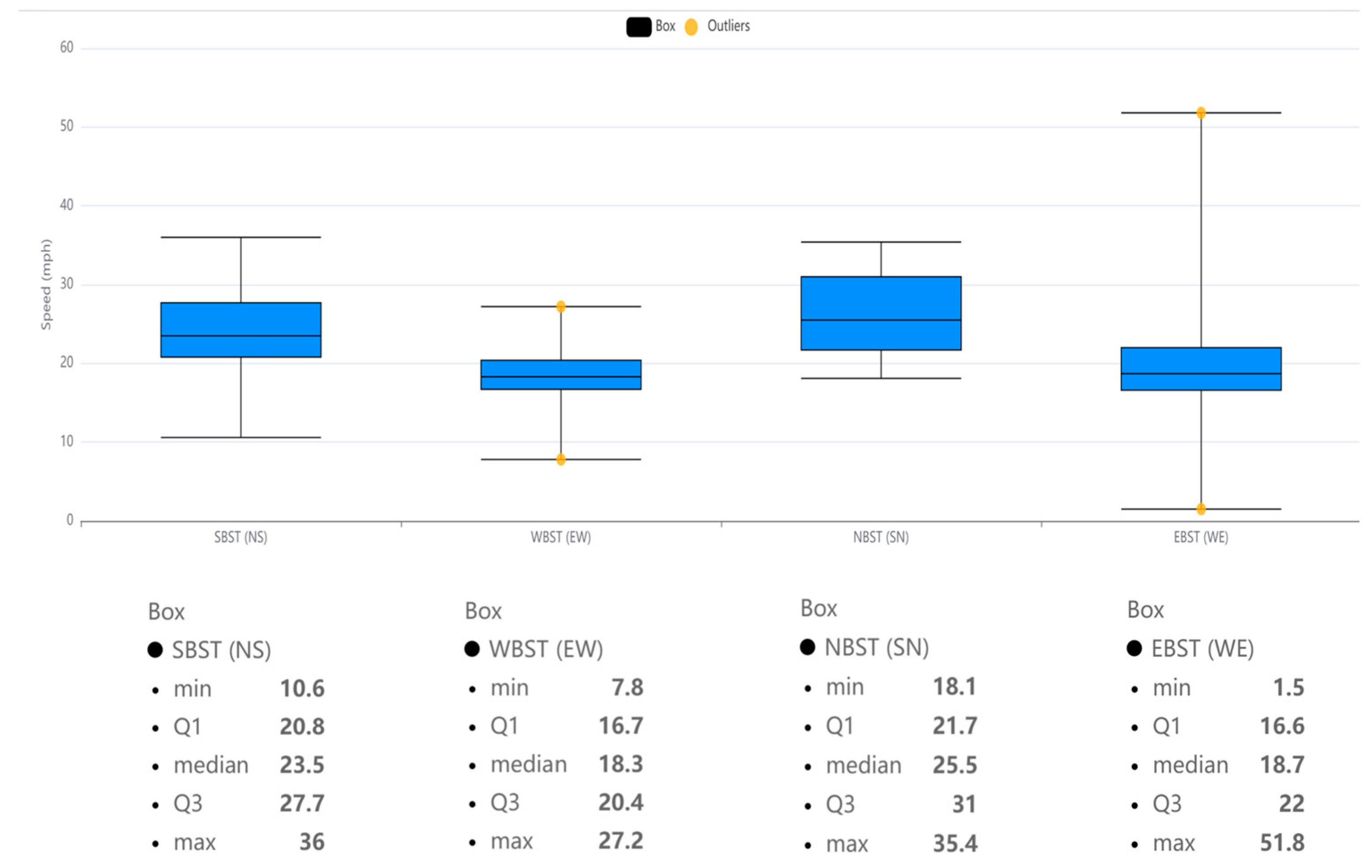The image size is (1372, 868).
Task: Click EBST lower outlier dot near 1.5
Action: click(x=1201, y=509)
